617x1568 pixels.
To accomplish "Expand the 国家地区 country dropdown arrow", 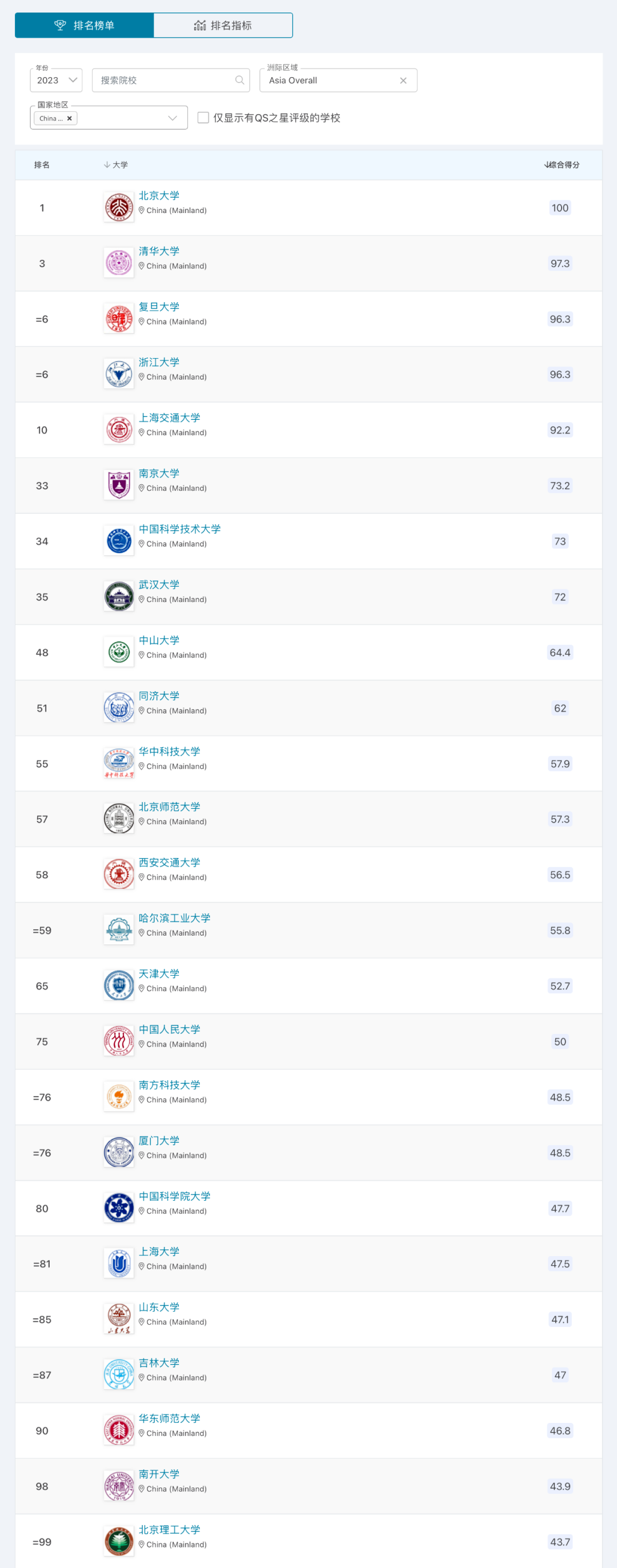I will coord(172,118).
